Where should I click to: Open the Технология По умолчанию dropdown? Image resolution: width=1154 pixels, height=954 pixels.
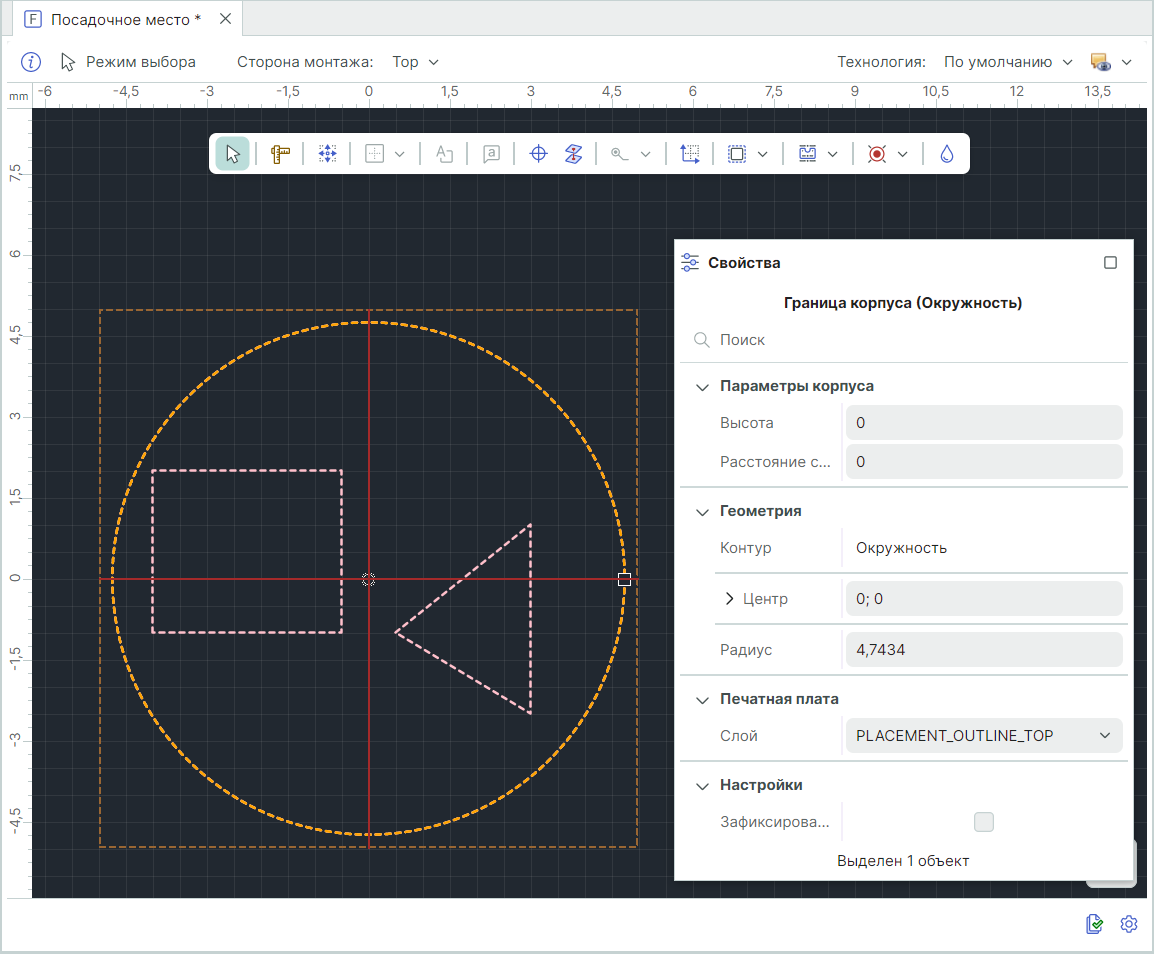click(x=1008, y=62)
